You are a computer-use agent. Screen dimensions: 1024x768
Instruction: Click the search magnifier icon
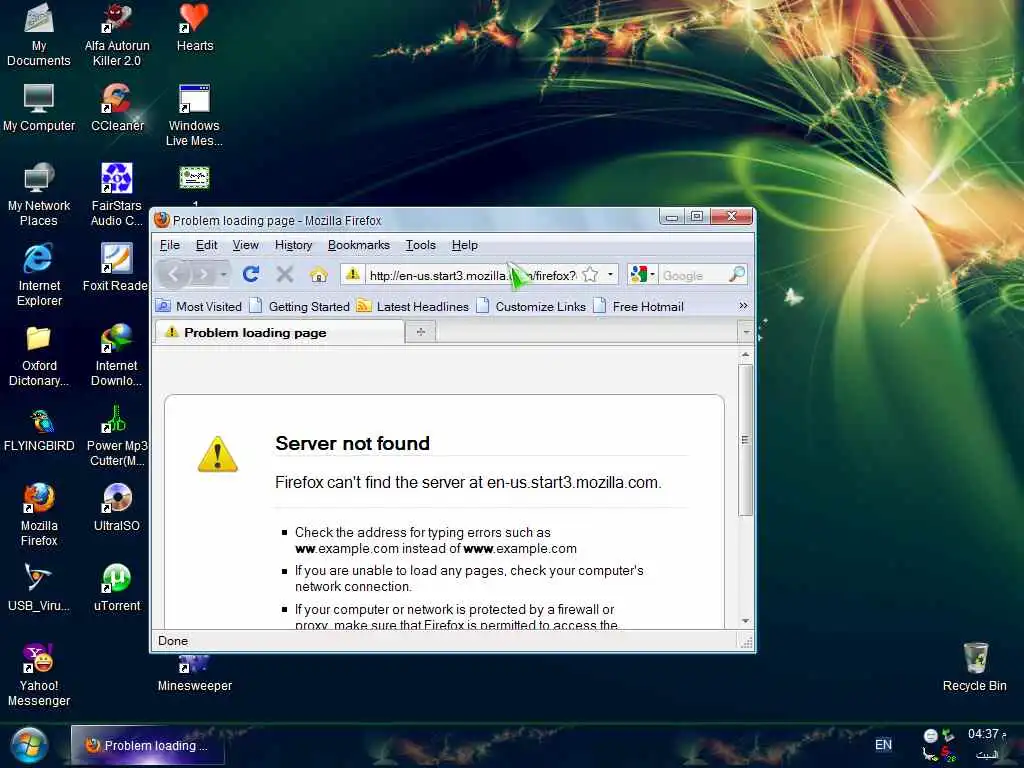[737, 275]
